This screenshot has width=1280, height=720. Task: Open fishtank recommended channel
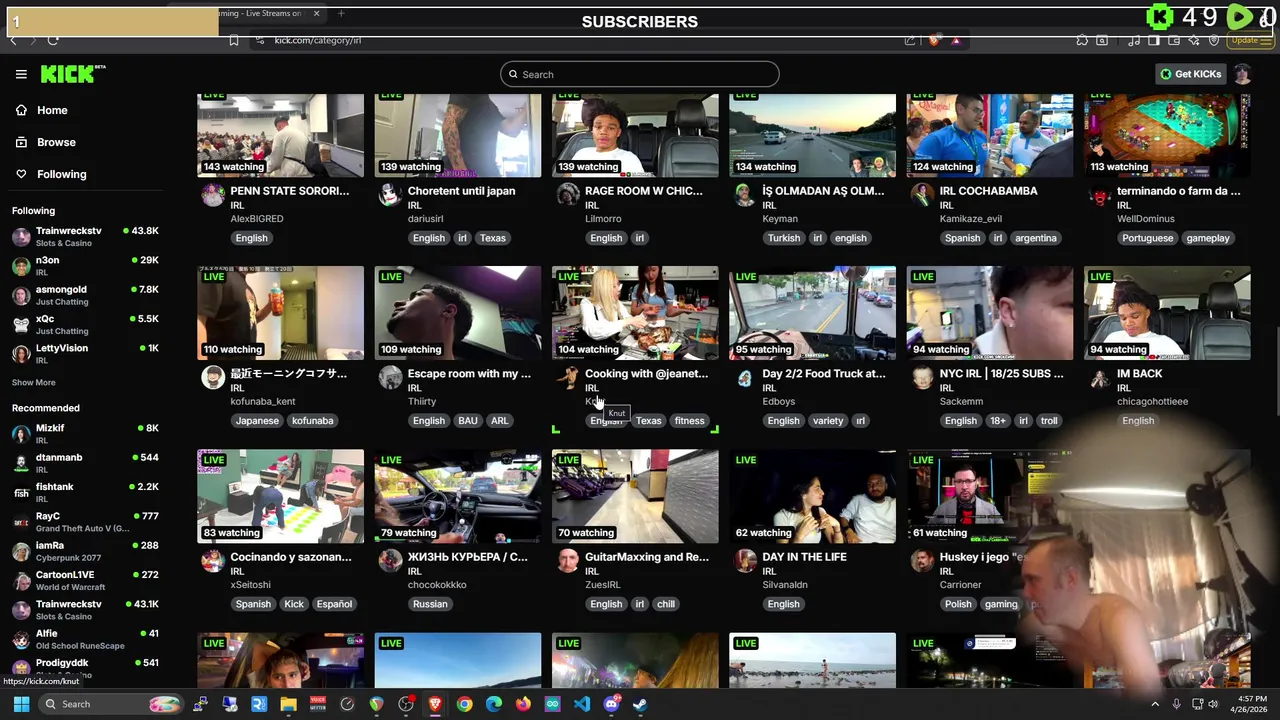[85, 492]
